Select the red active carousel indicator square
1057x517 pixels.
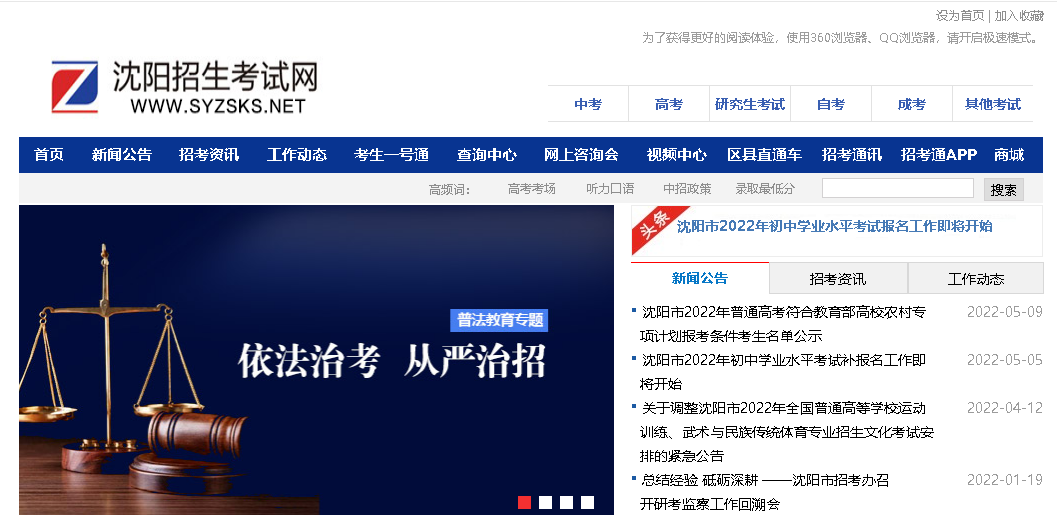click(524, 502)
